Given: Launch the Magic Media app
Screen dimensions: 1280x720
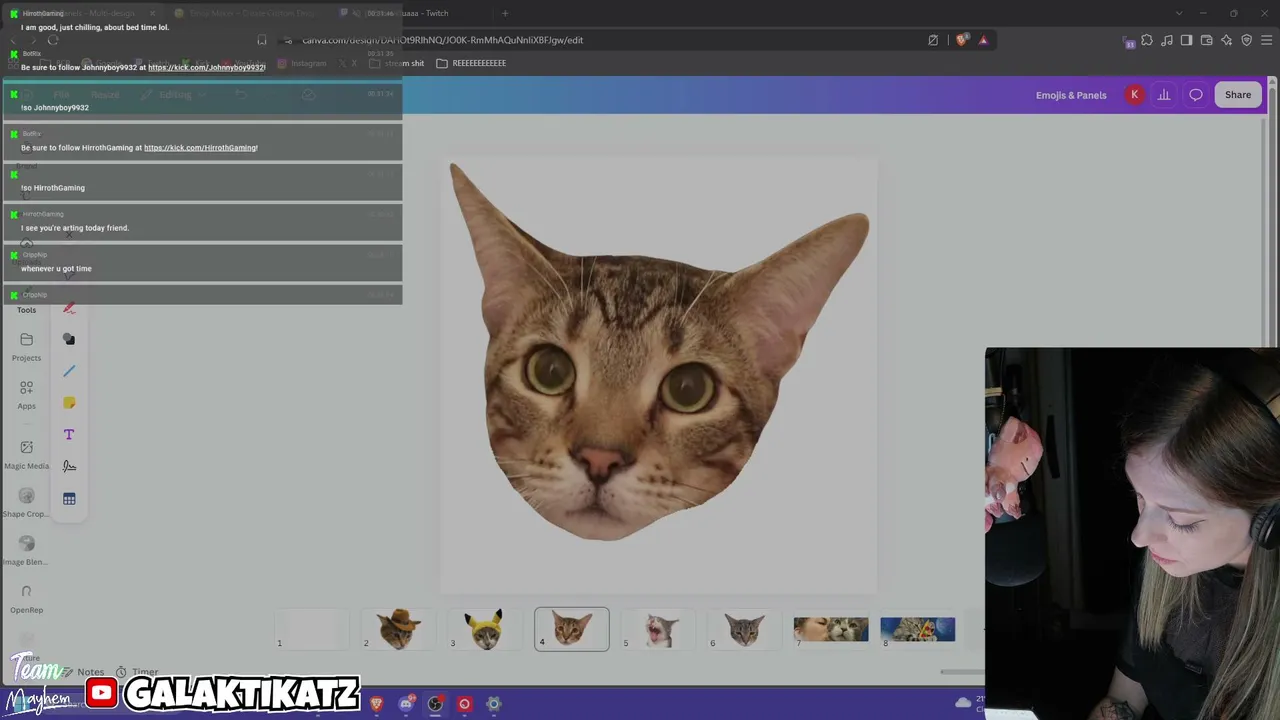Looking at the screenshot, I should tap(26, 454).
